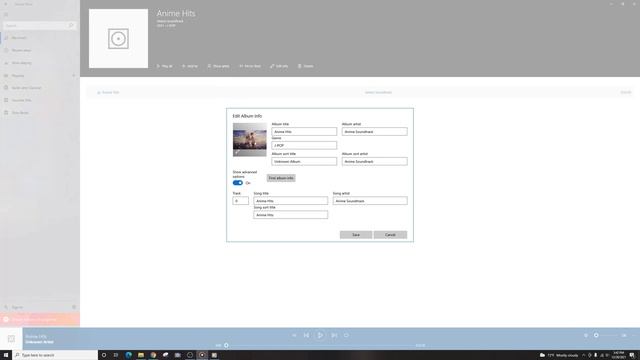The image size is (640, 360).
Task: Open the Windows Start menu
Action: coord(6,355)
